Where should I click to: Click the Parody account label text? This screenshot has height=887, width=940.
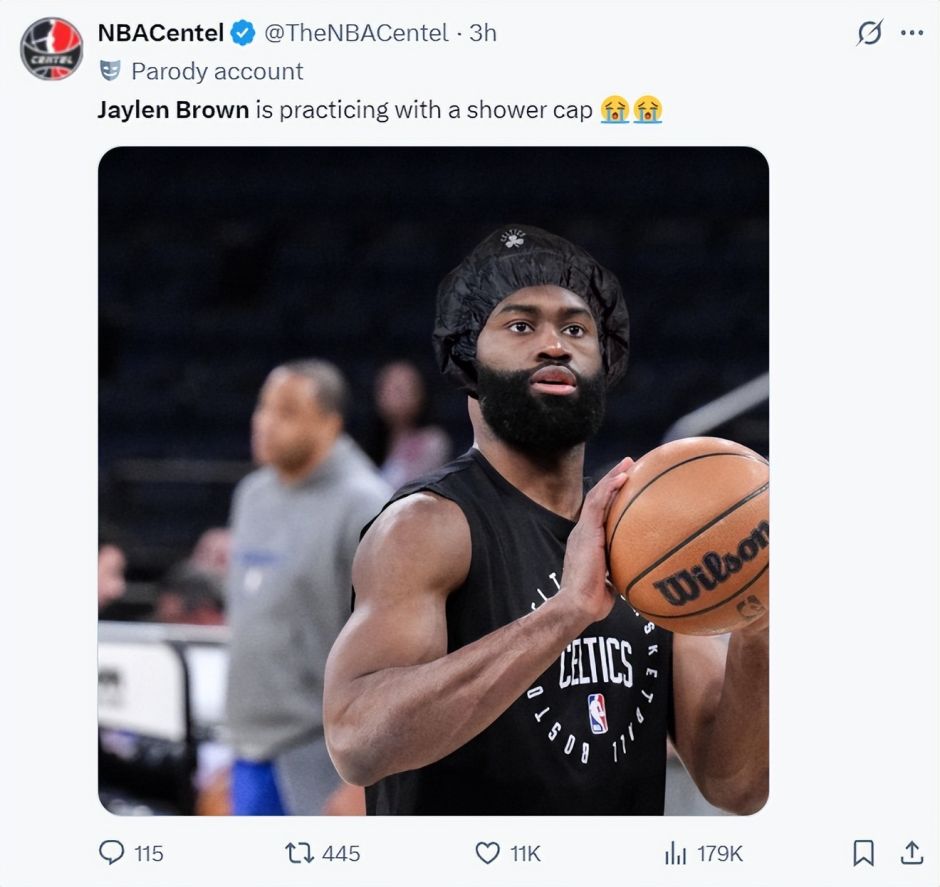tap(217, 71)
